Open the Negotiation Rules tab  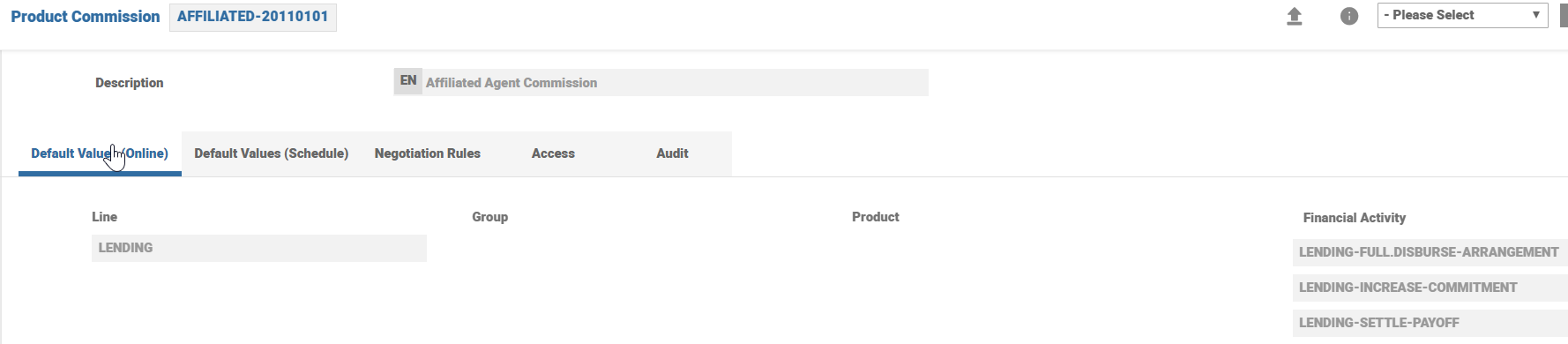(428, 153)
